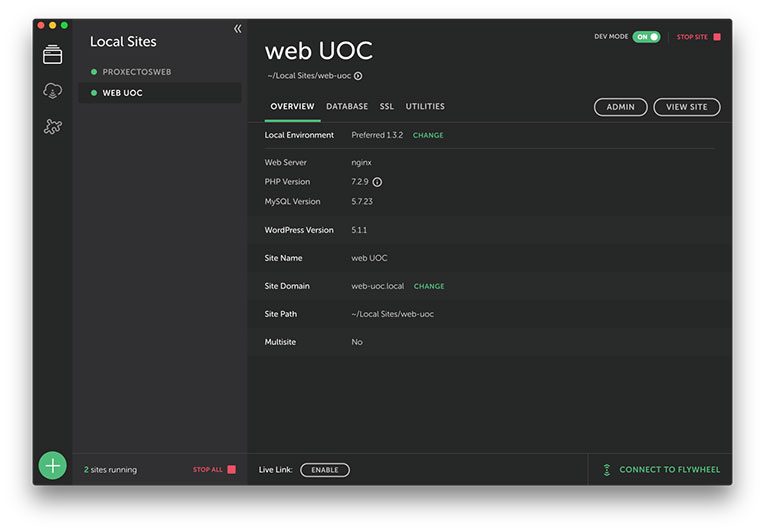The width and height of the screenshot is (765, 532).
Task: Enable the Live Link
Action: 325,470
